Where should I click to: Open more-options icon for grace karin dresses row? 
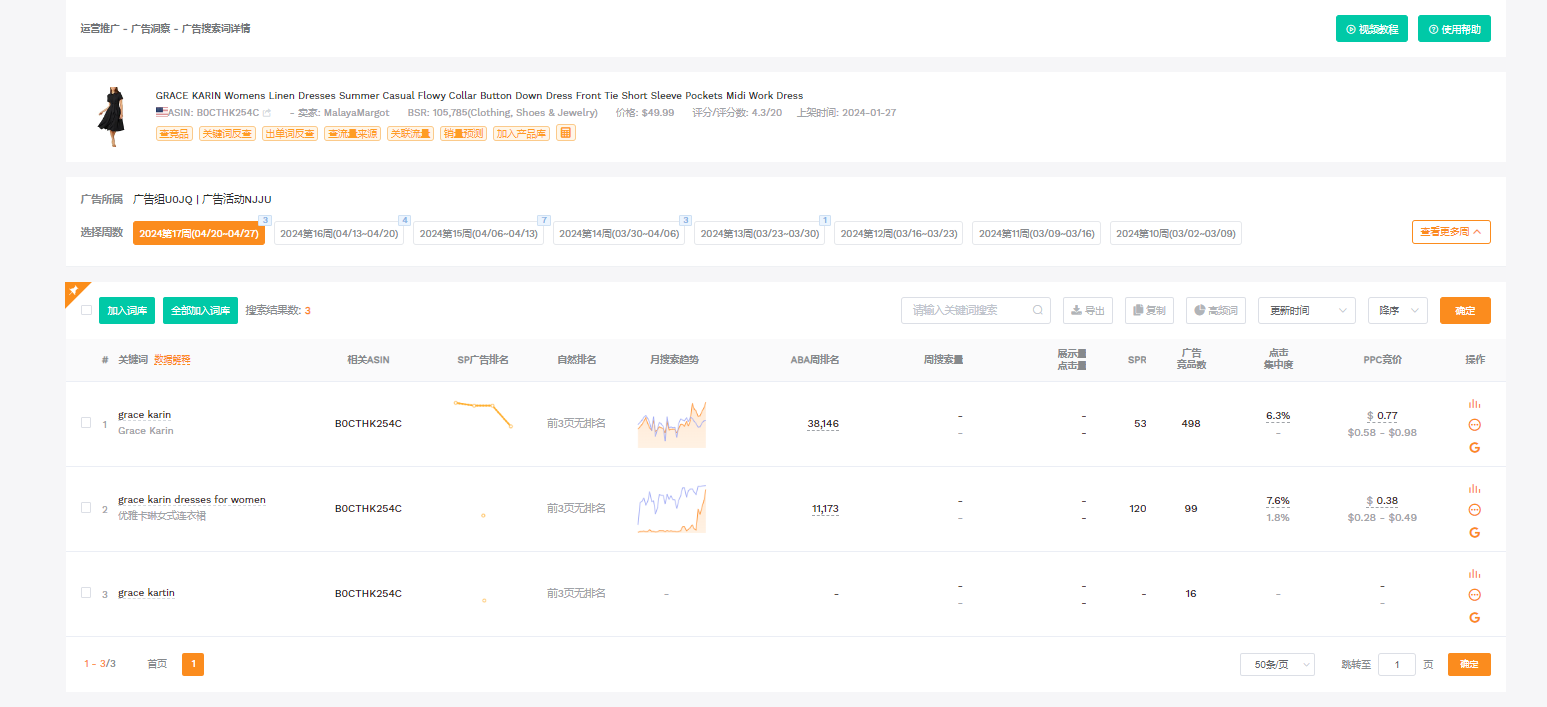click(1474, 510)
